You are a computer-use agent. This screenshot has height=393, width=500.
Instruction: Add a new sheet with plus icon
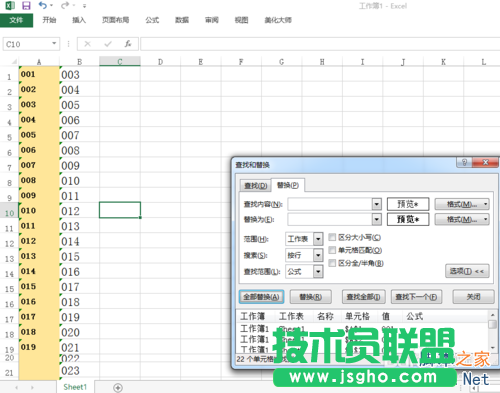[118, 387]
